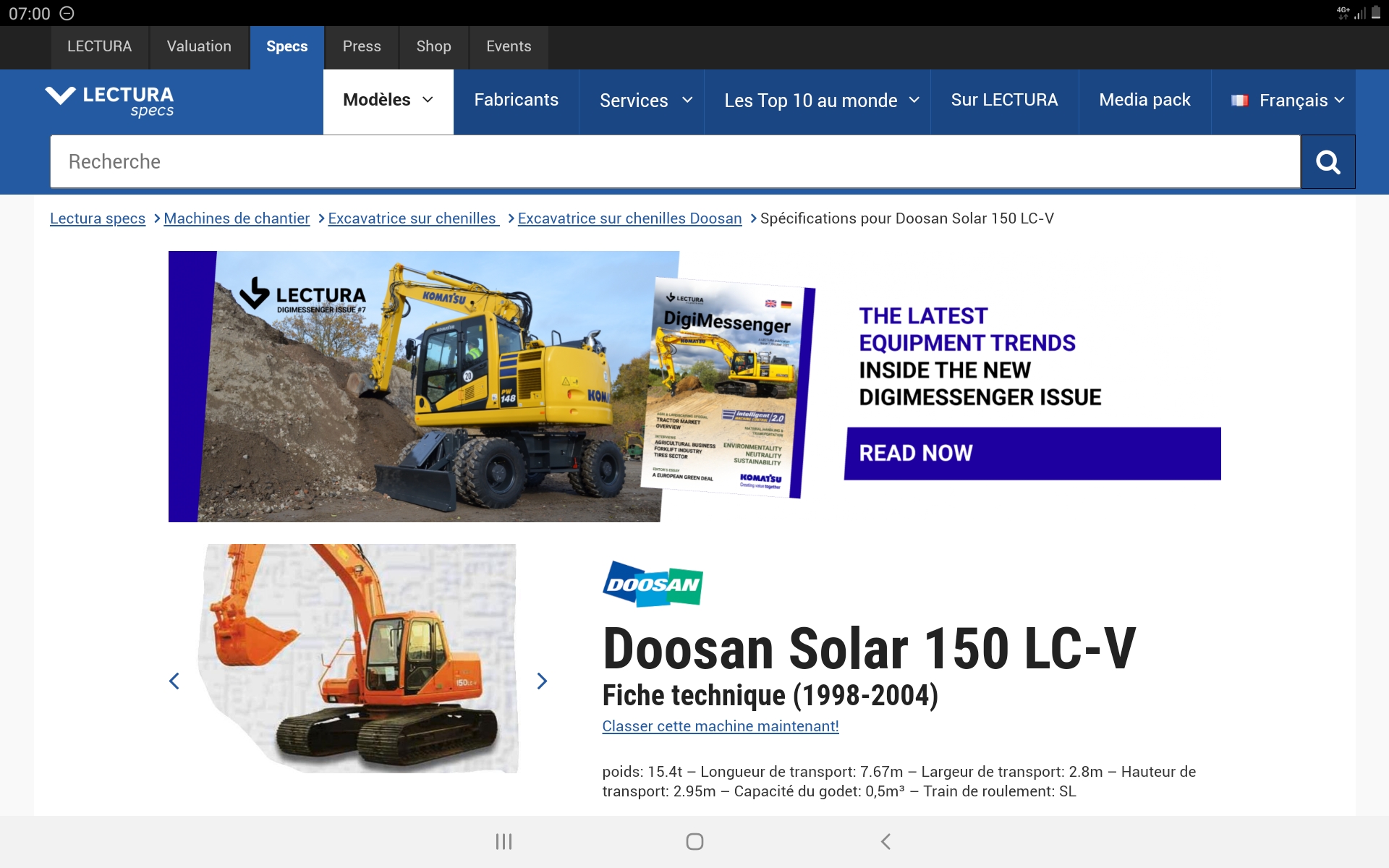Open the Events tab
The height and width of the screenshot is (868, 1389).
pyautogui.click(x=509, y=47)
